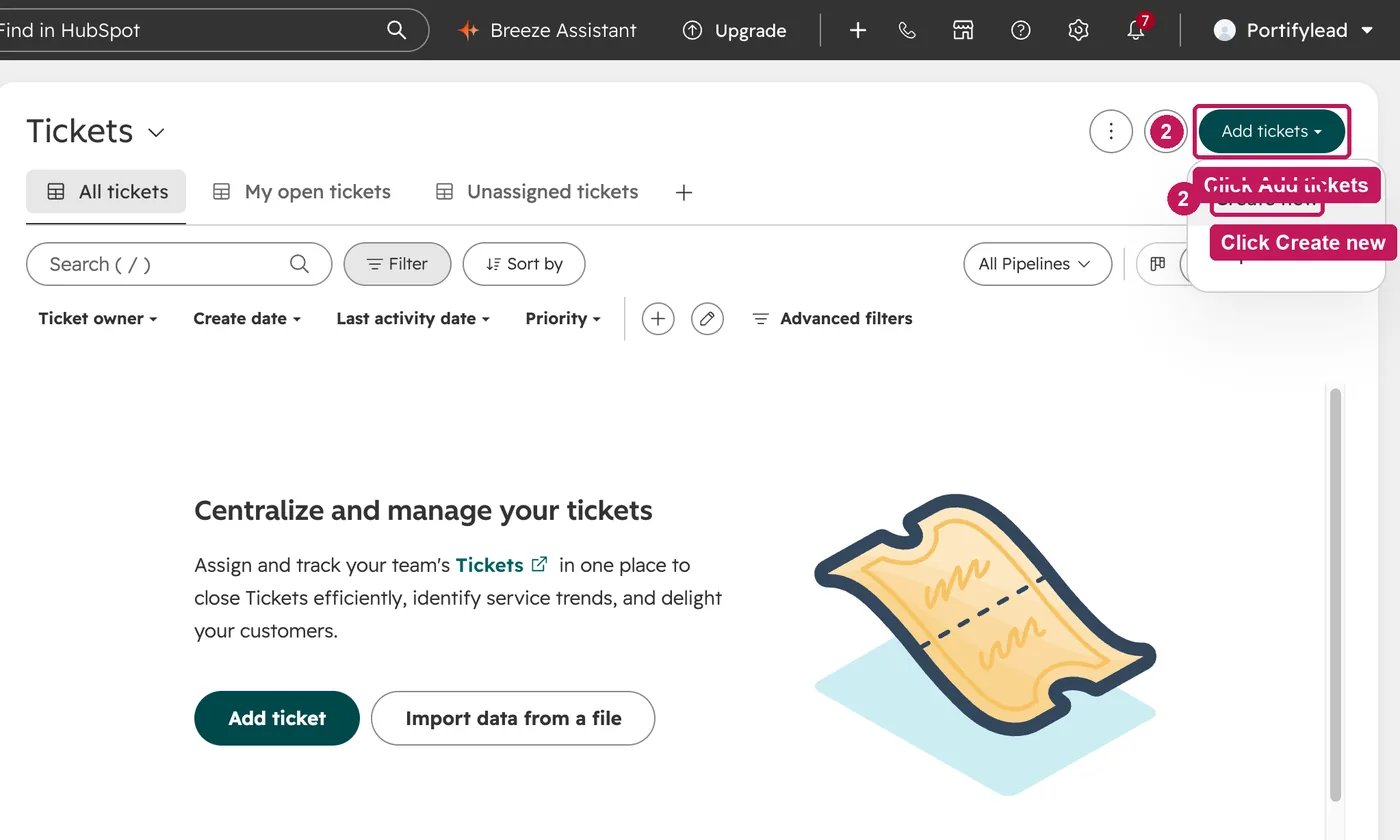Open the Sort by options
1400x840 pixels.
524,264
